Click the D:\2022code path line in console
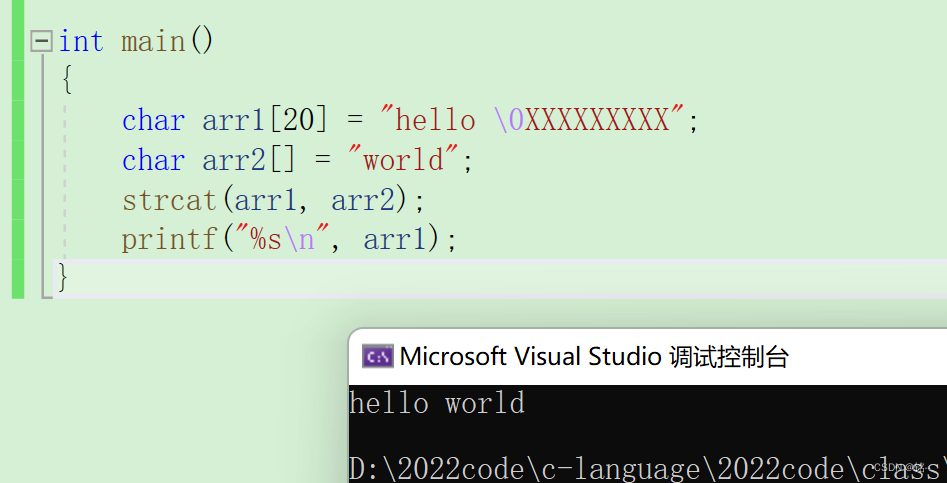 click(x=647, y=469)
